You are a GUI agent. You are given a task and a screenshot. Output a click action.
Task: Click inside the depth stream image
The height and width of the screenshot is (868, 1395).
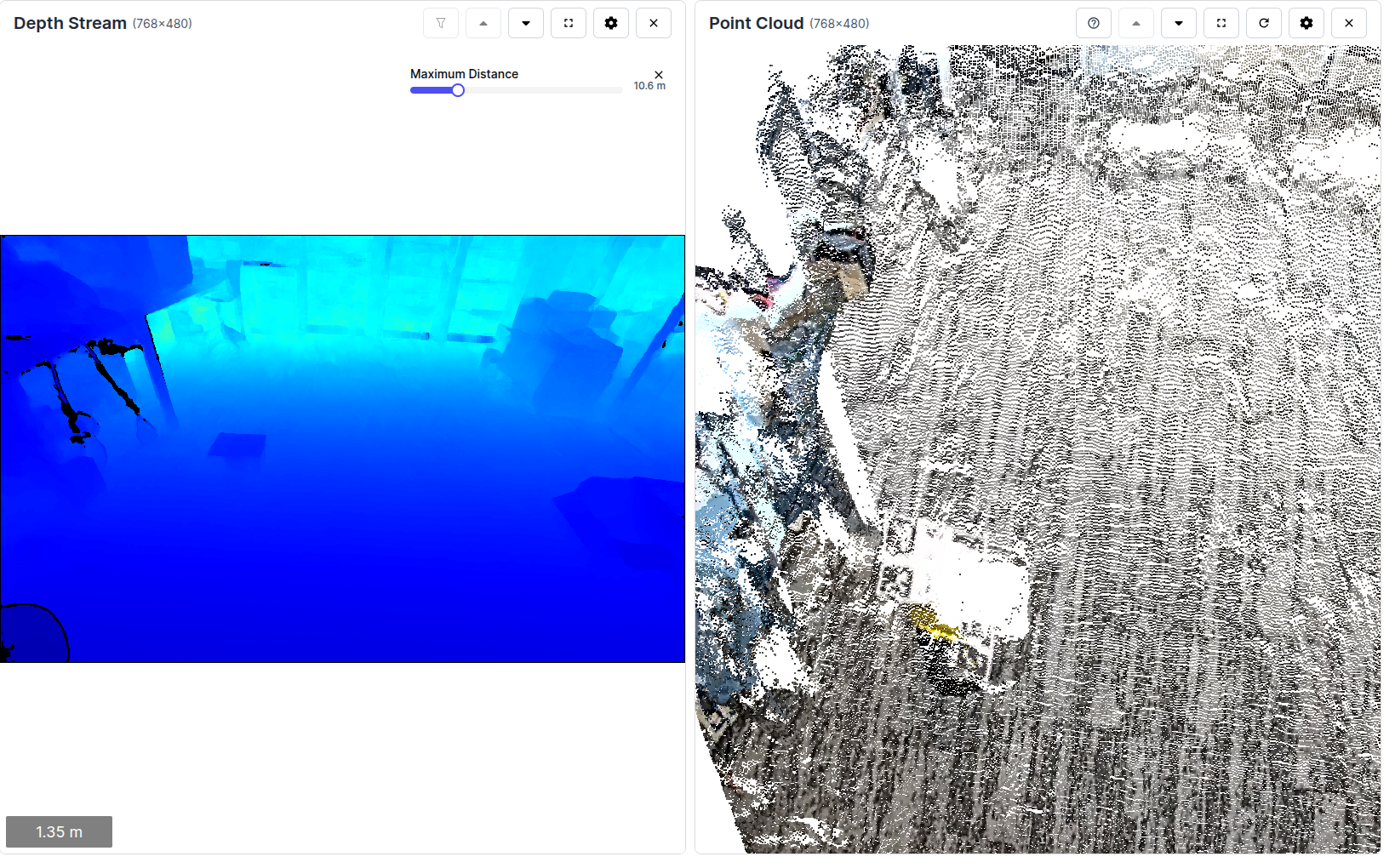pyautogui.click(x=342, y=448)
